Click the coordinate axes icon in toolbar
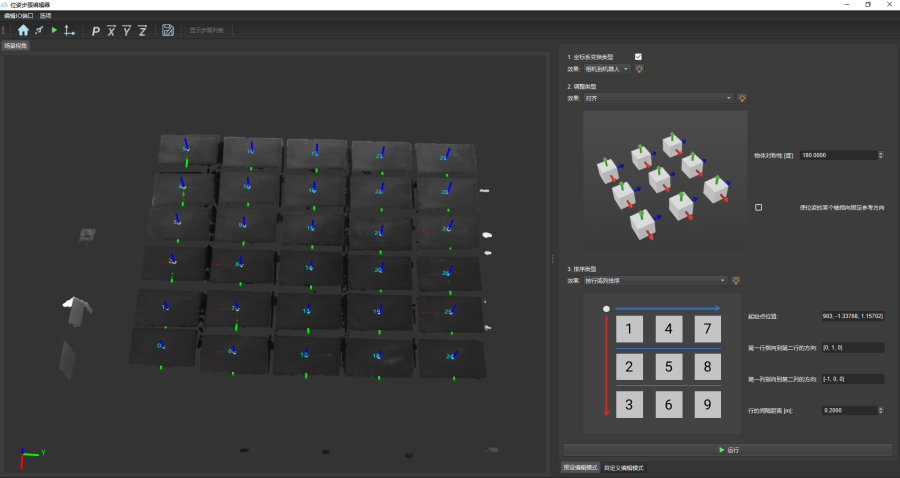The height and width of the screenshot is (478, 900). click(69, 30)
